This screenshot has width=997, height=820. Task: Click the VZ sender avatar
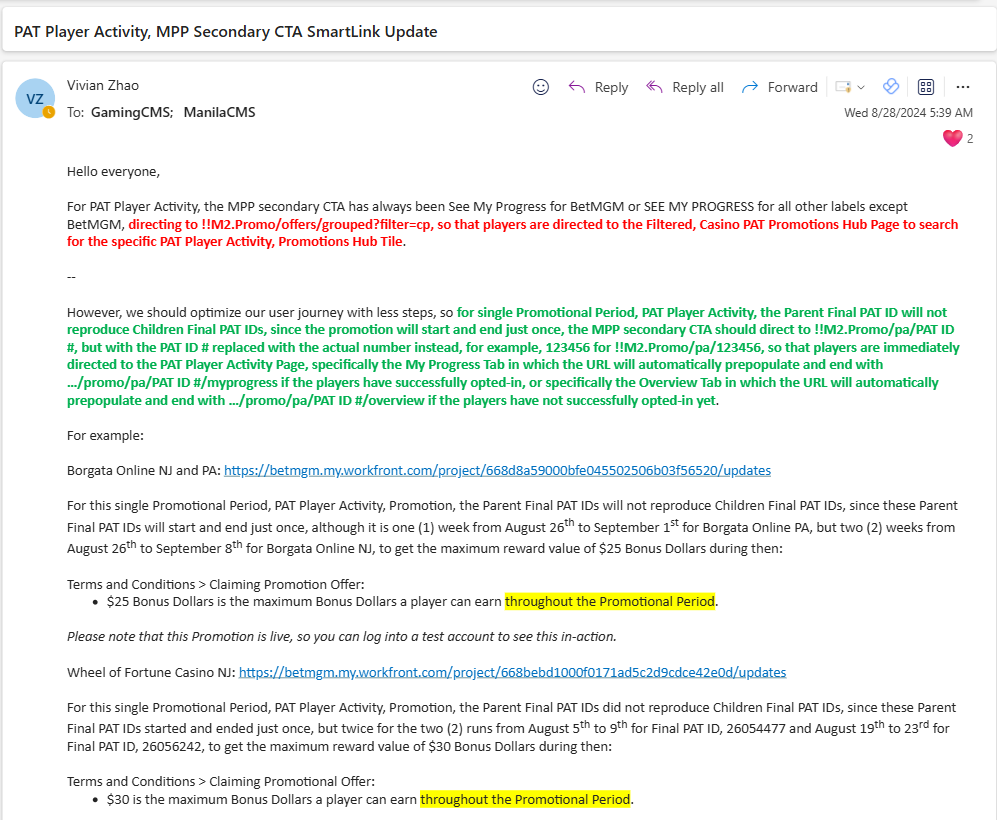click(35, 99)
